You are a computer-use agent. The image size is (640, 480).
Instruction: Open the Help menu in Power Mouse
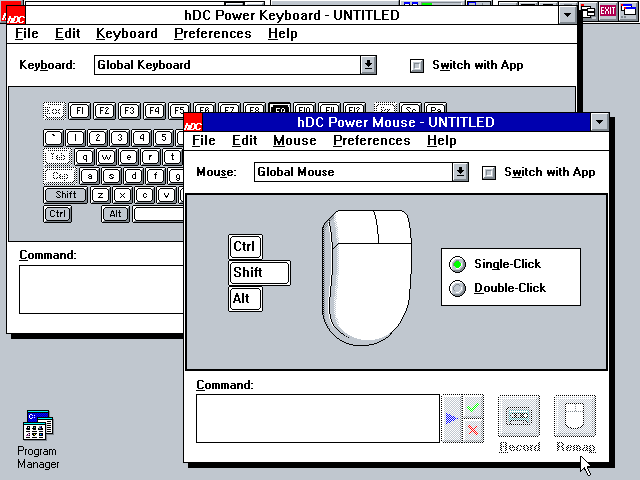[x=442, y=140]
